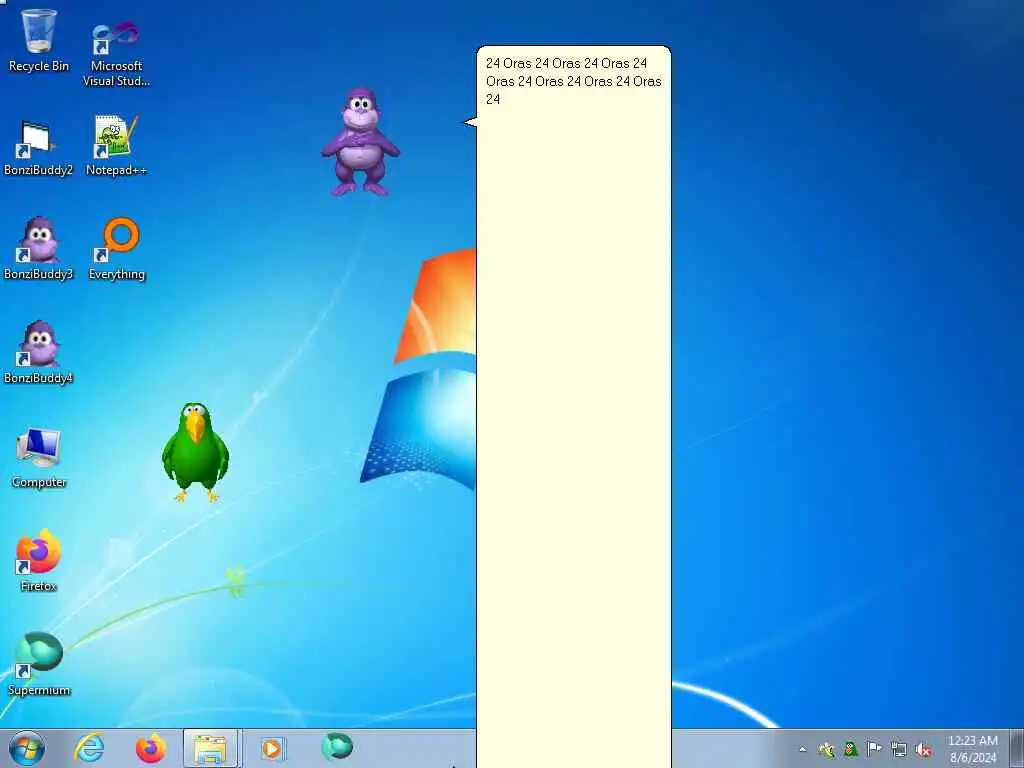Launch Firefox from the taskbar
1024x768 pixels.
tap(150, 748)
